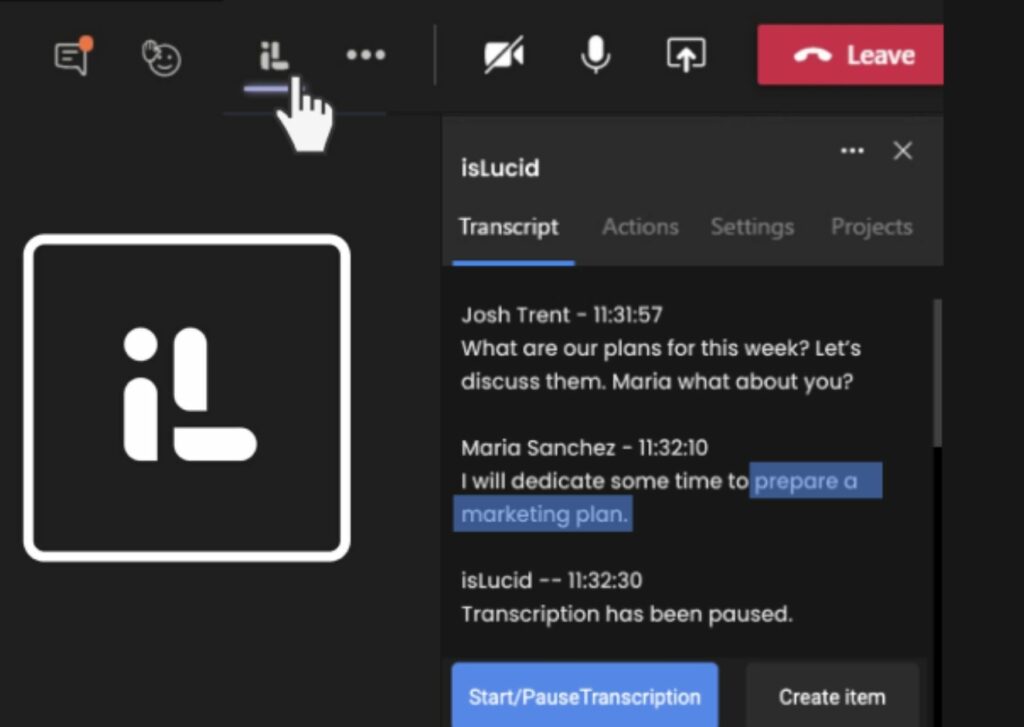The image size is (1024, 727).
Task: Click the "What are our plans for this week?" text
Action: tap(635, 348)
